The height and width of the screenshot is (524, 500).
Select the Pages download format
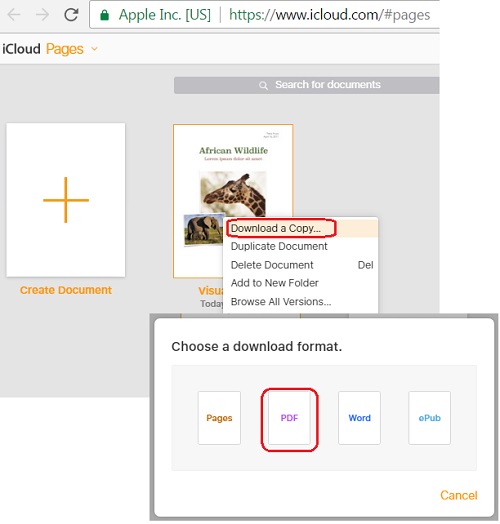click(219, 418)
